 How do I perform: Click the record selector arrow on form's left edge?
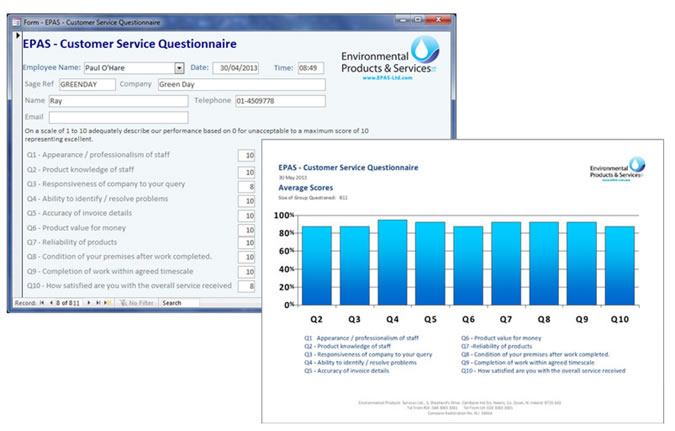tap(18, 35)
